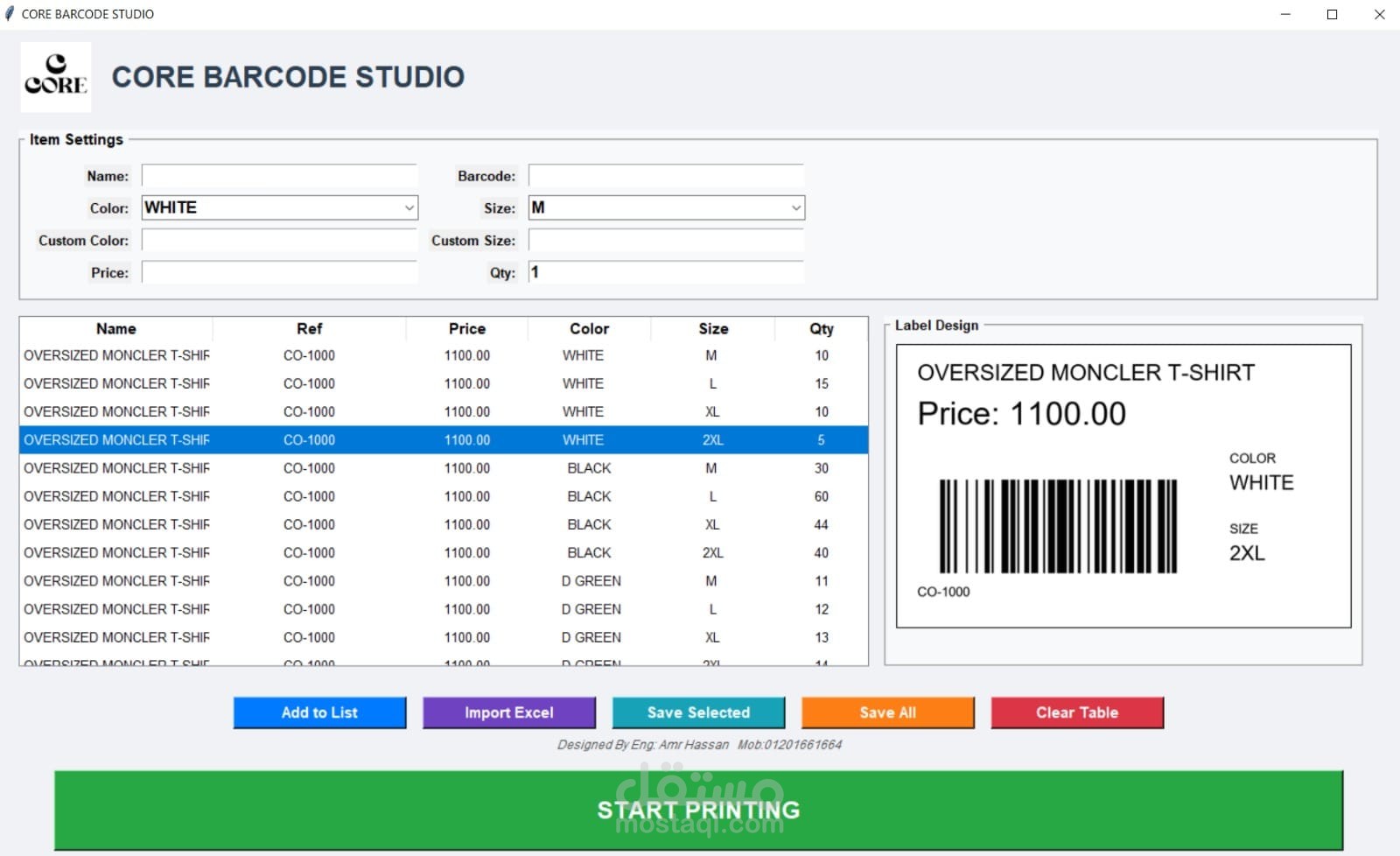1400x856 pixels.
Task: Click quantity 13 in the table
Action: tap(822, 637)
